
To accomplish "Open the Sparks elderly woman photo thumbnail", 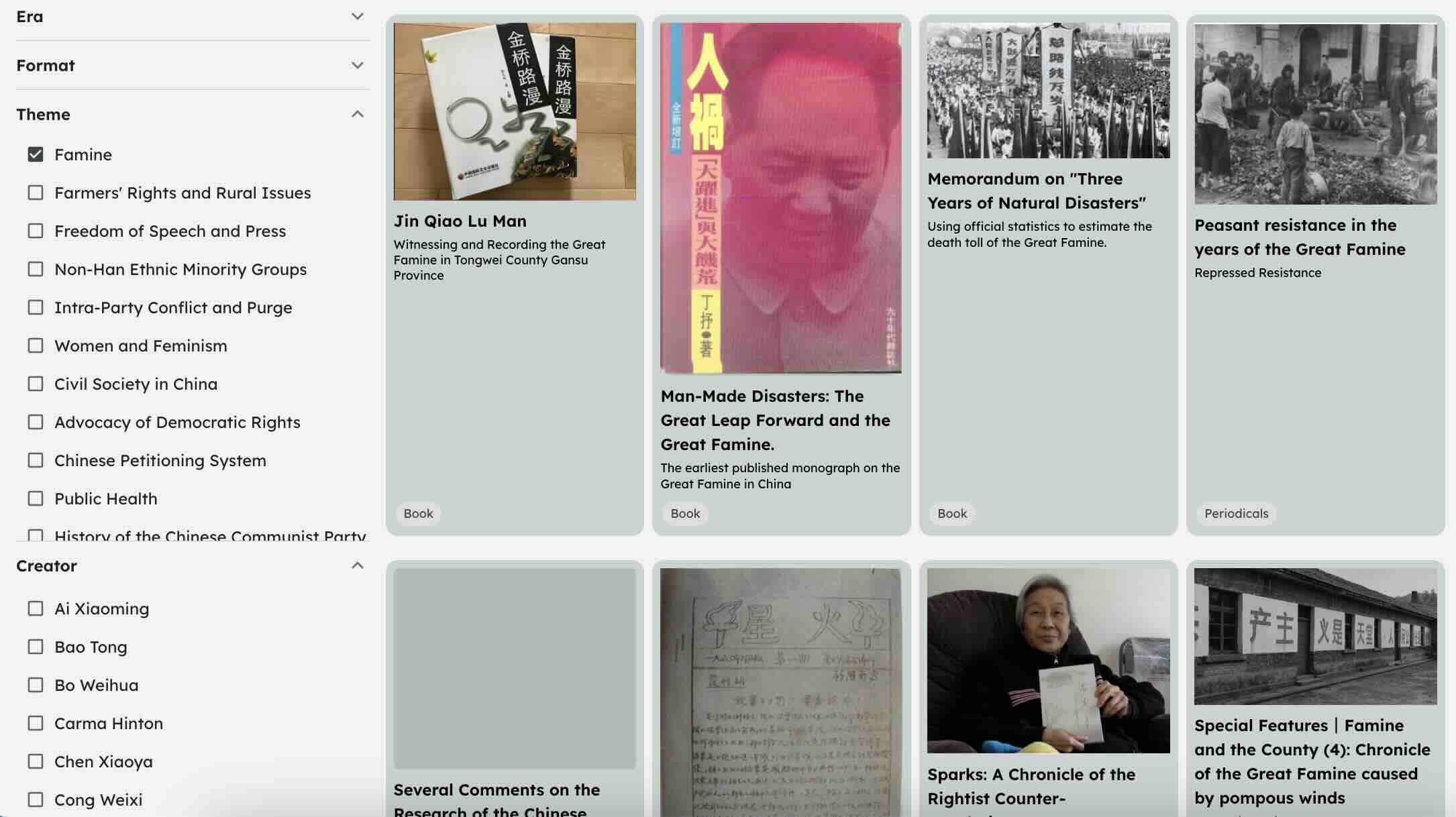I will pyautogui.click(x=1048, y=661).
